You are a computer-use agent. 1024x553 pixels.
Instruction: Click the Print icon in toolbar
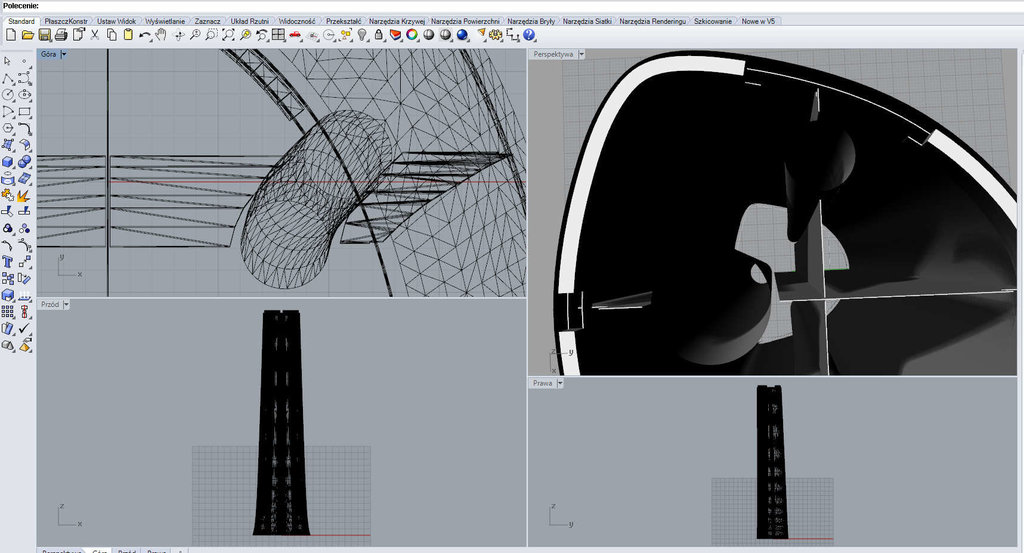point(61,35)
